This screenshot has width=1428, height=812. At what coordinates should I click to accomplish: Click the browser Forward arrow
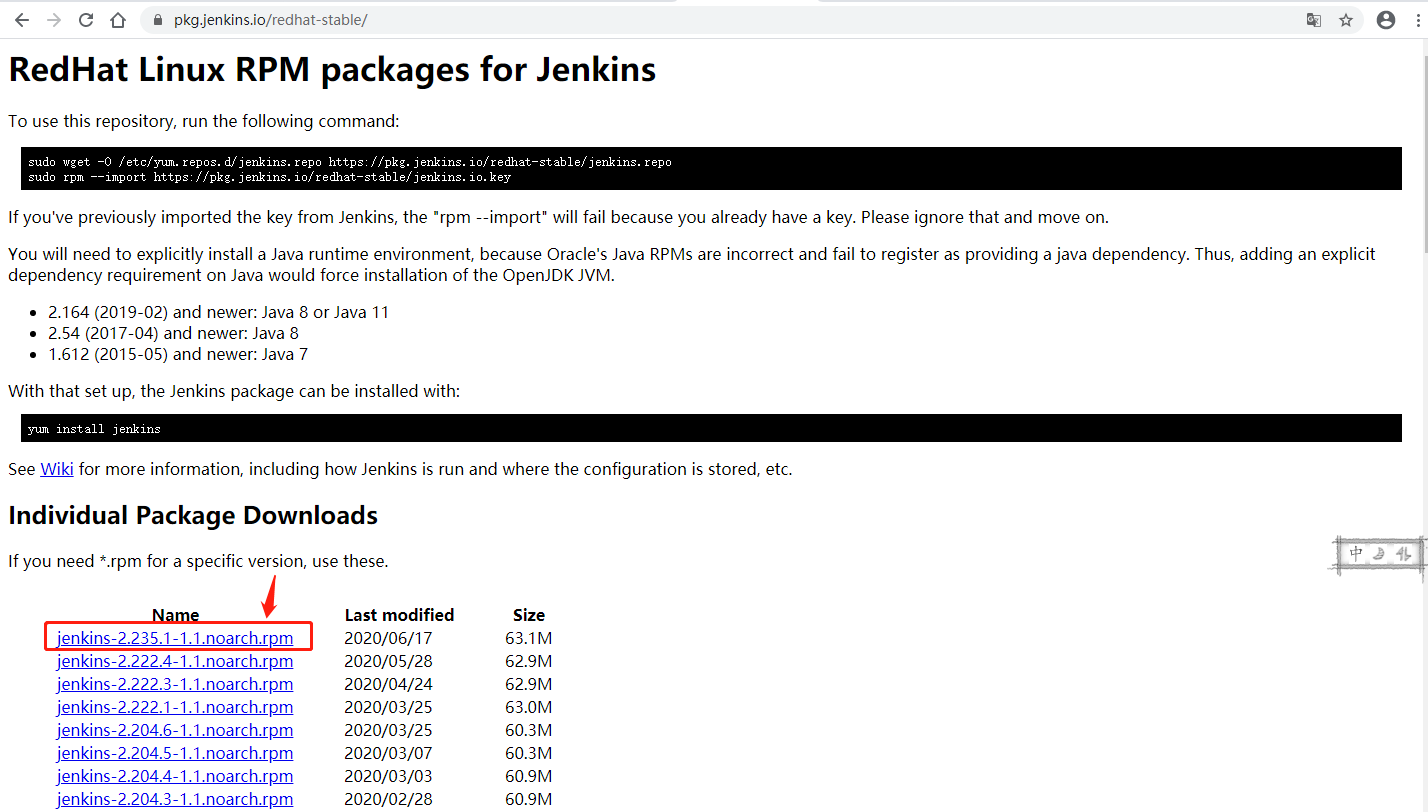(x=54, y=20)
